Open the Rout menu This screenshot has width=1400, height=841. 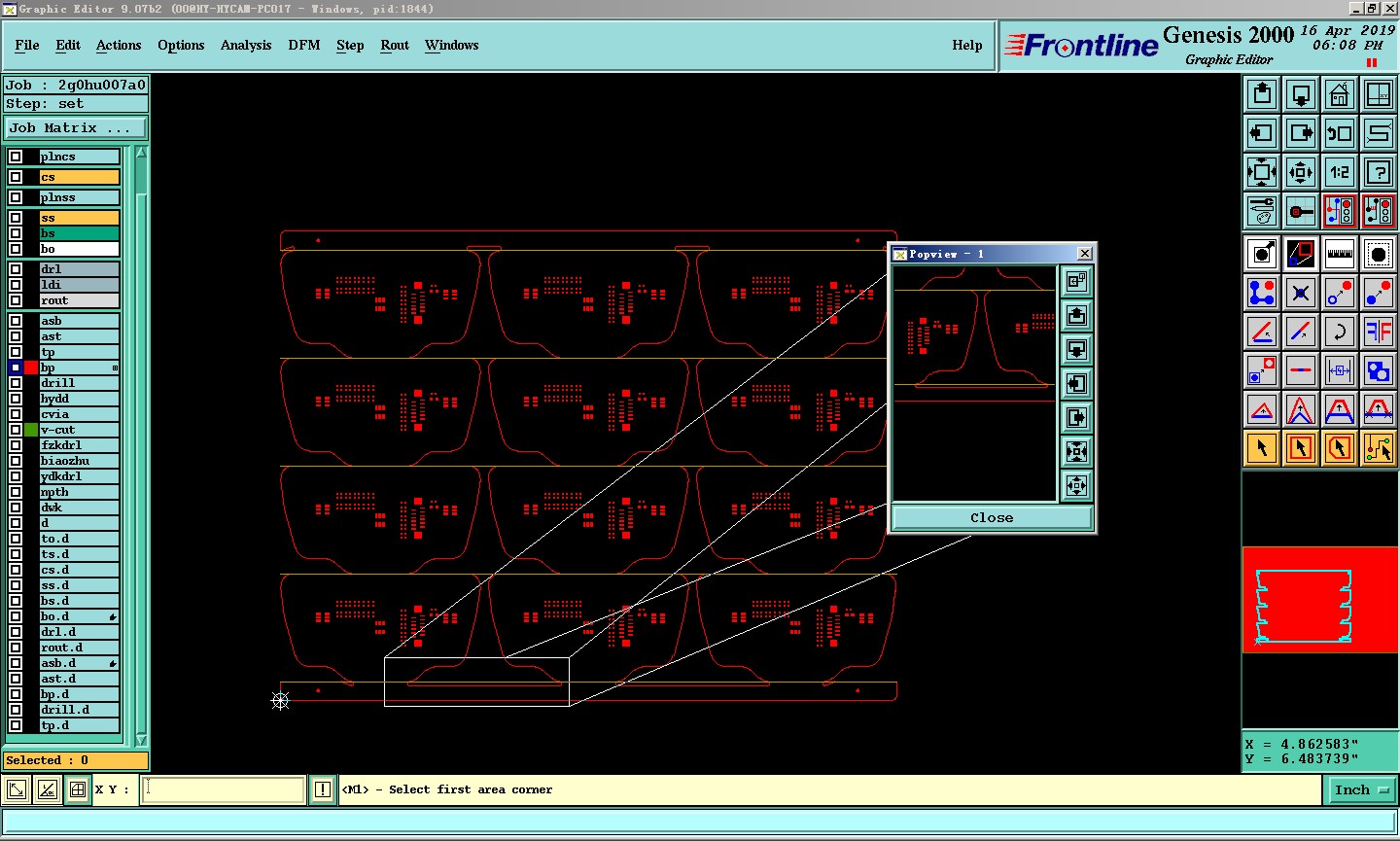(395, 45)
